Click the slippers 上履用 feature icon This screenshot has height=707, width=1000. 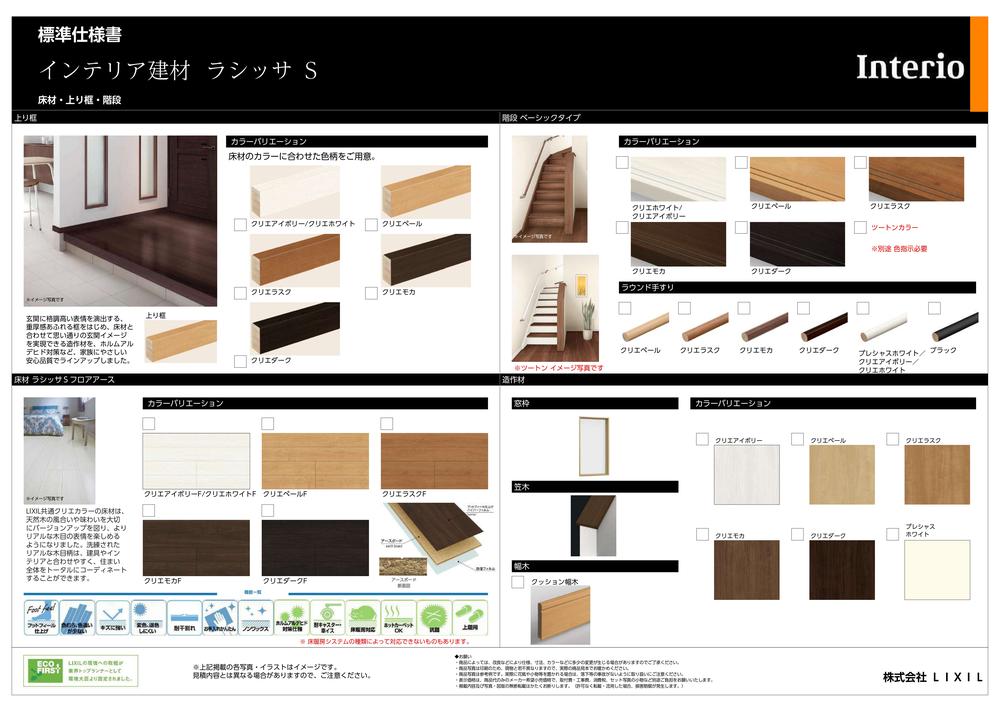tap(470, 617)
